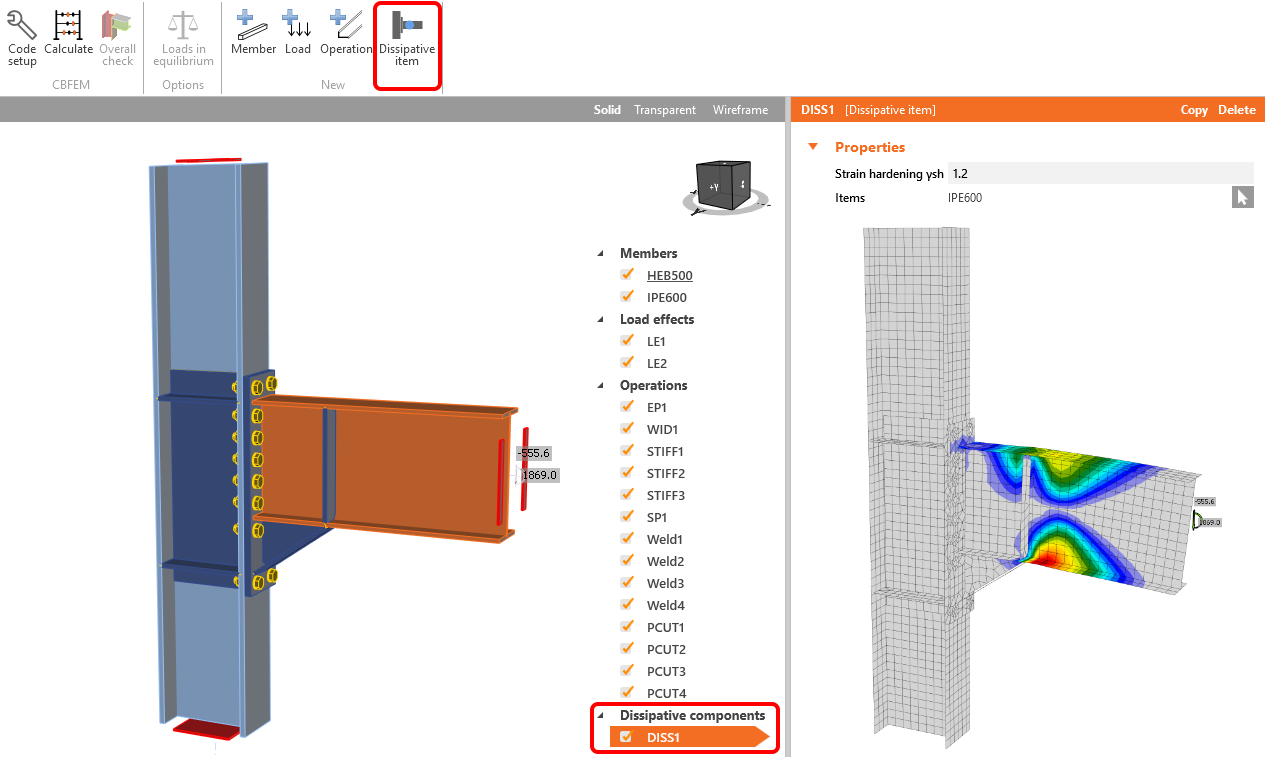Collapse the Members tree section

point(600,253)
